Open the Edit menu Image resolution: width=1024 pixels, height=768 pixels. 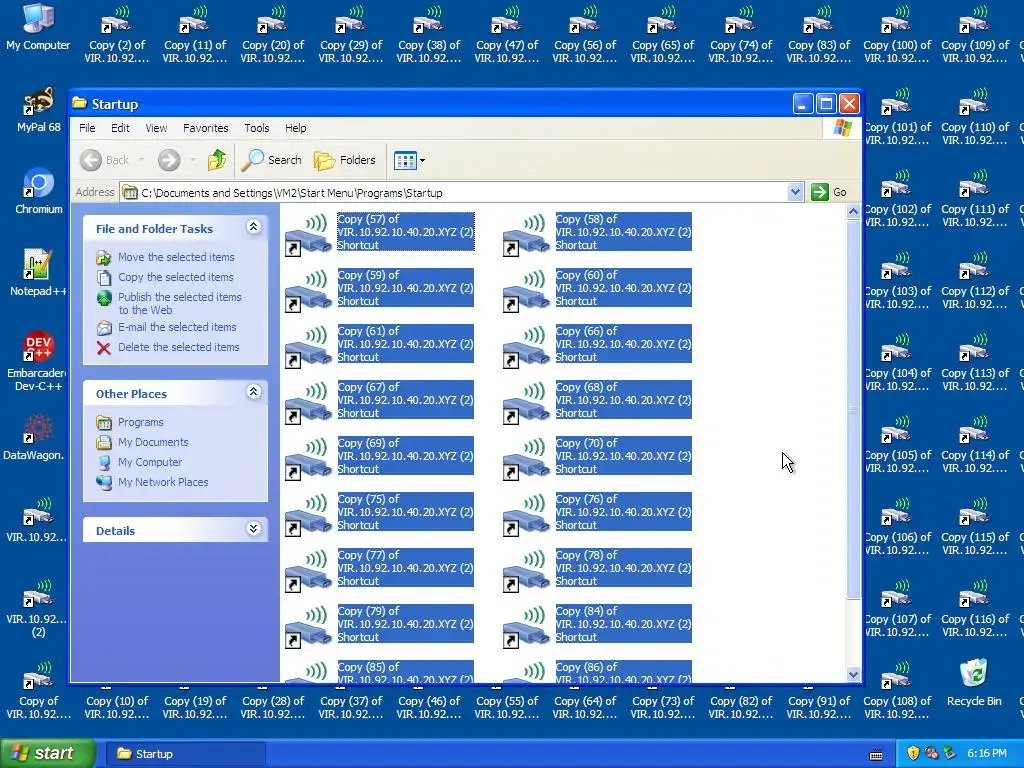point(120,128)
